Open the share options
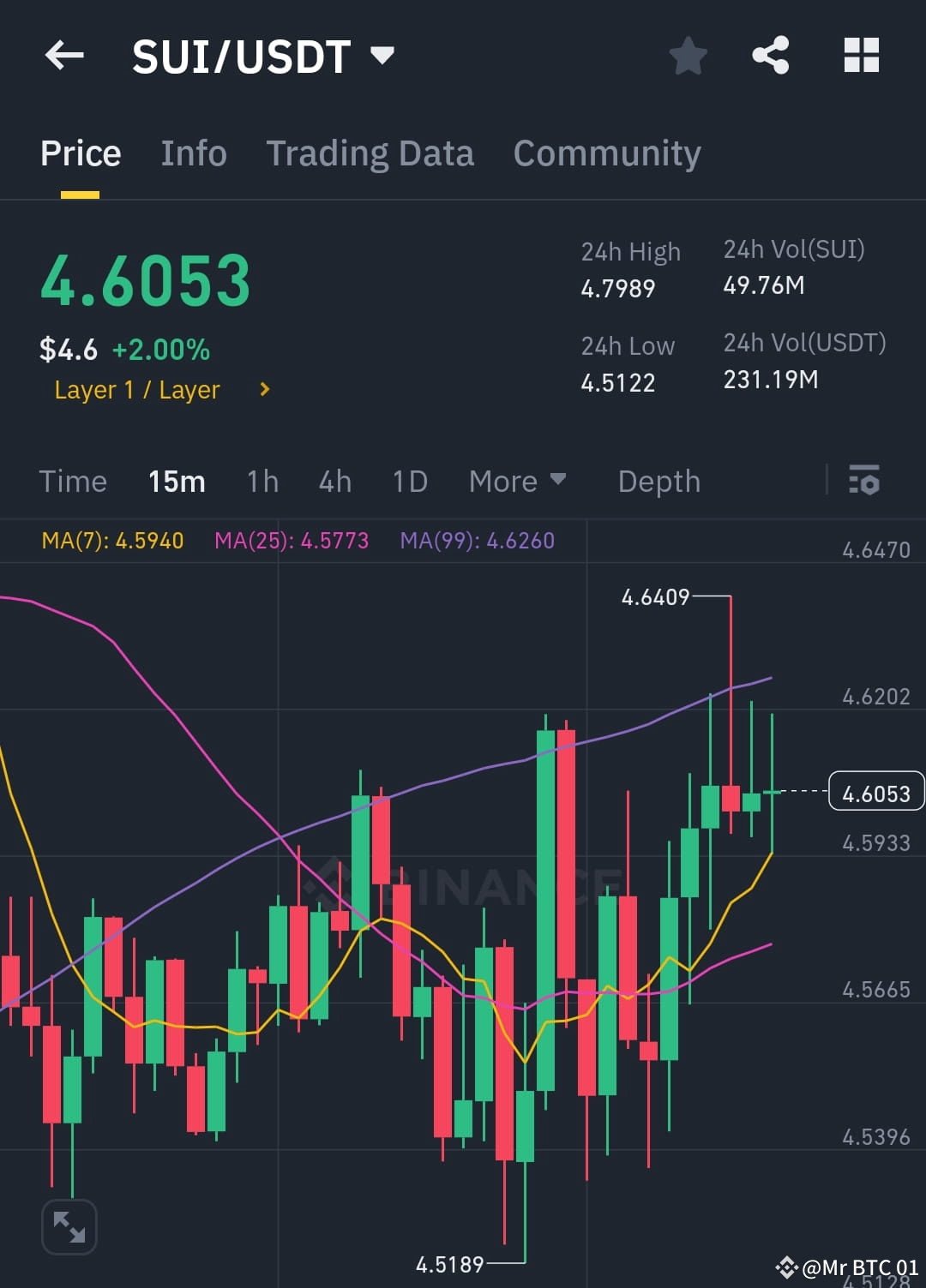This screenshot has width=926, height=1288. pyautogui.click(x=771, y=55)
